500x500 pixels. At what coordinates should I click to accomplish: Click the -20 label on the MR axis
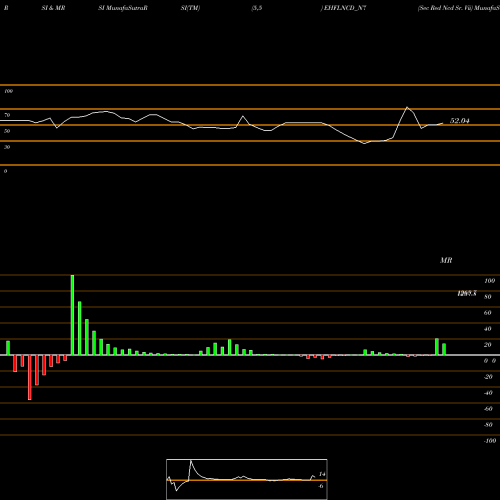pos(488,377)
